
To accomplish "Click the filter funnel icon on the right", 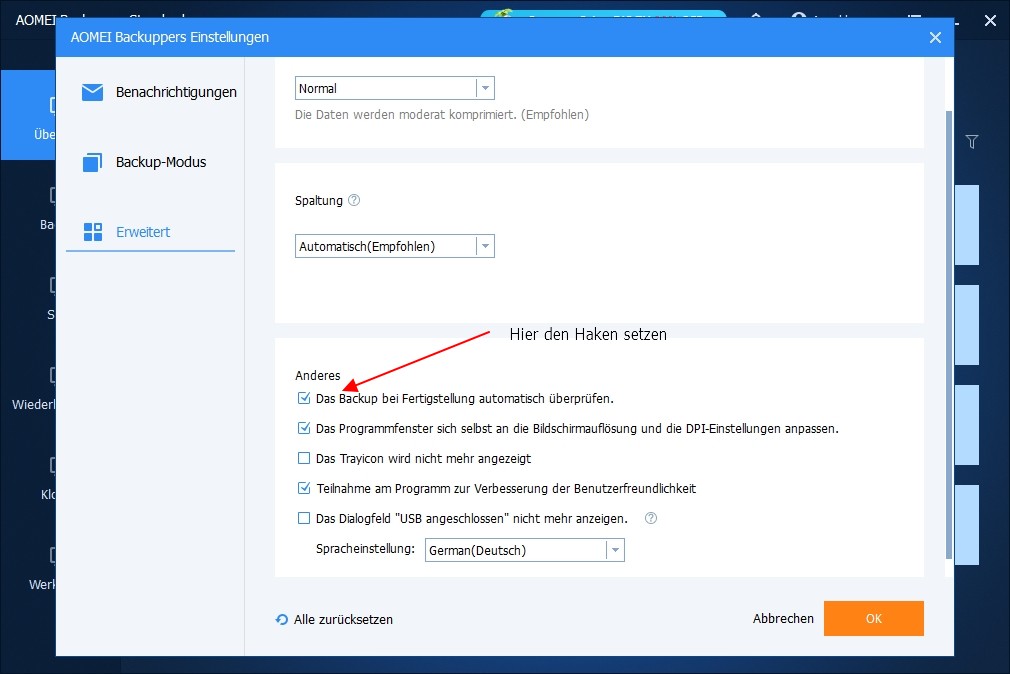I will point(971,142).
